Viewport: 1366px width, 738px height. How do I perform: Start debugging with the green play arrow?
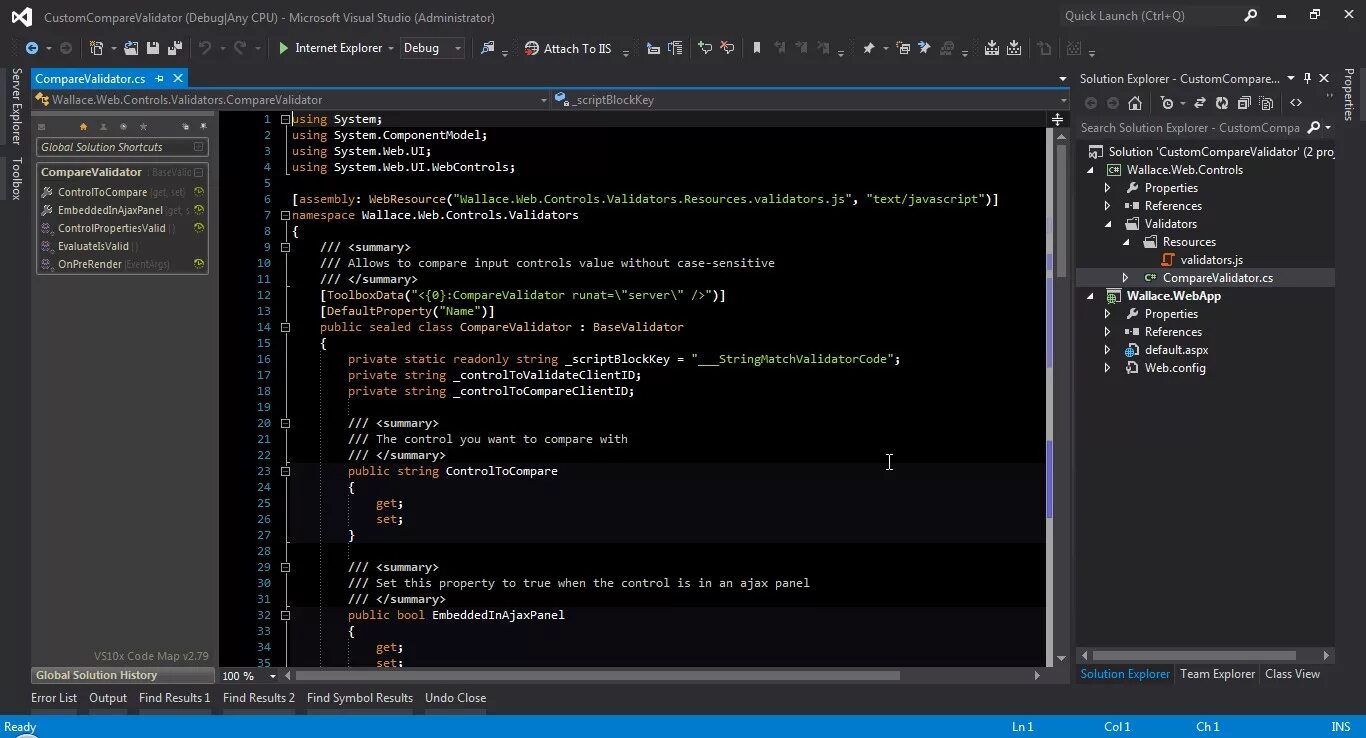tap(284, 48)
